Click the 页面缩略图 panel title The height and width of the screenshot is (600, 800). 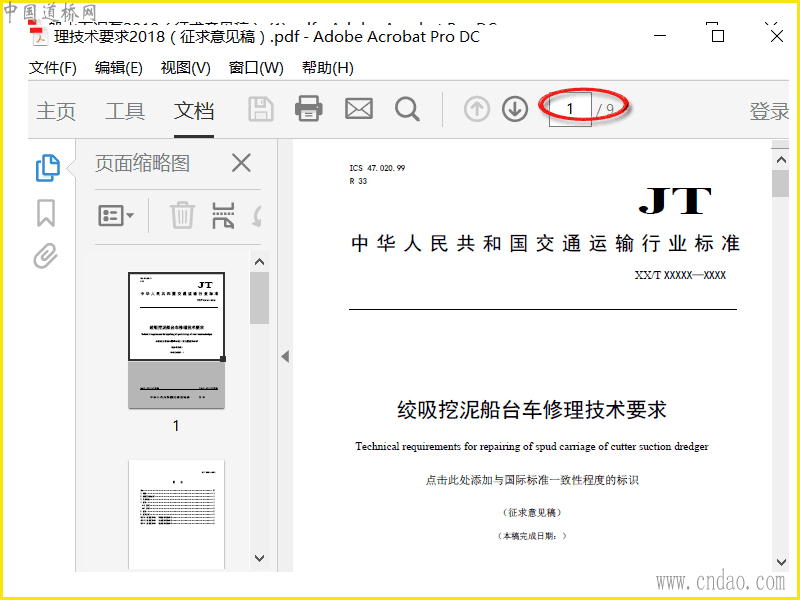click(142, 163)
